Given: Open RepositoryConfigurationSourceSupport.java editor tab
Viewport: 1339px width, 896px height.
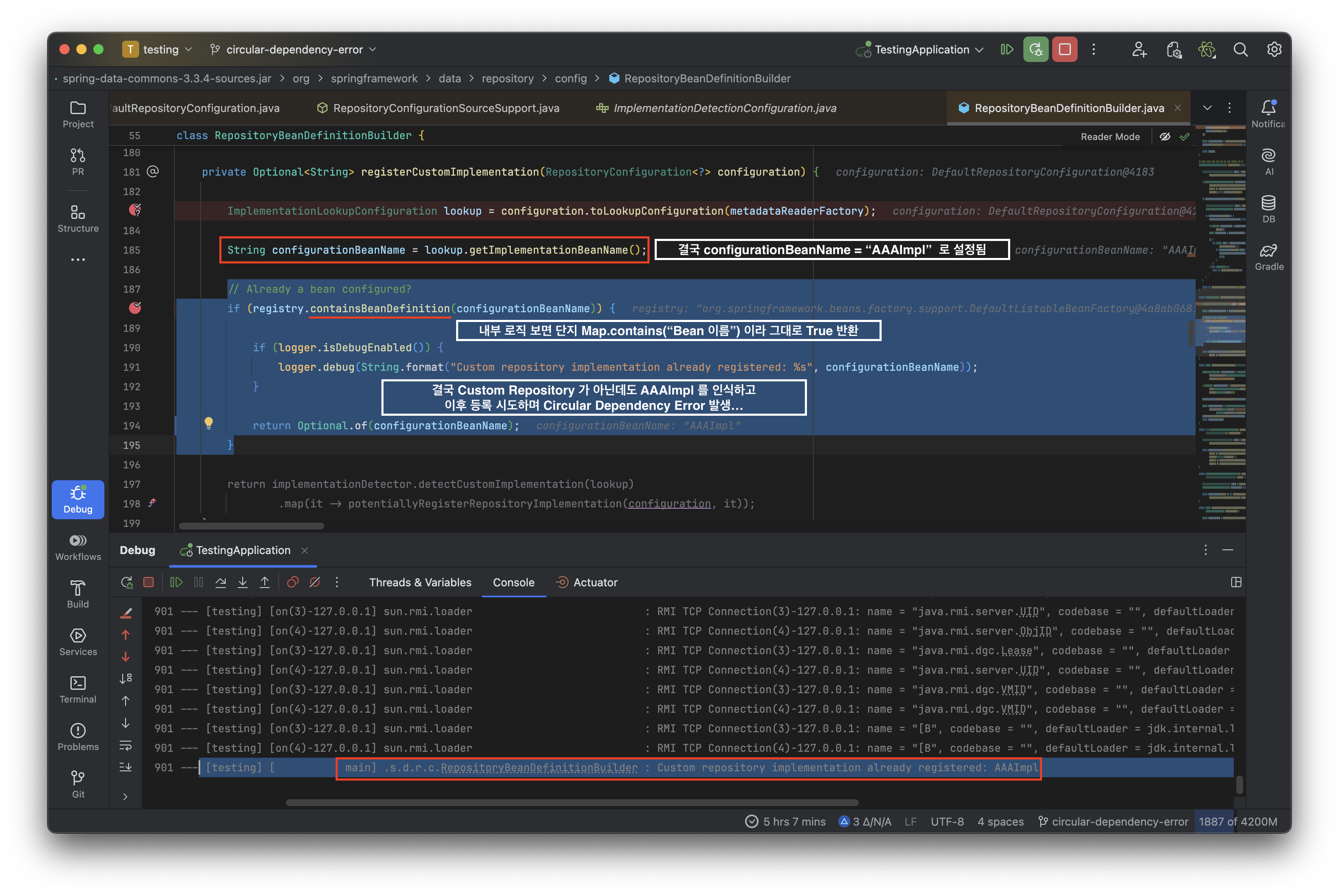Looking at the screenshot, I should pos(446,108).
